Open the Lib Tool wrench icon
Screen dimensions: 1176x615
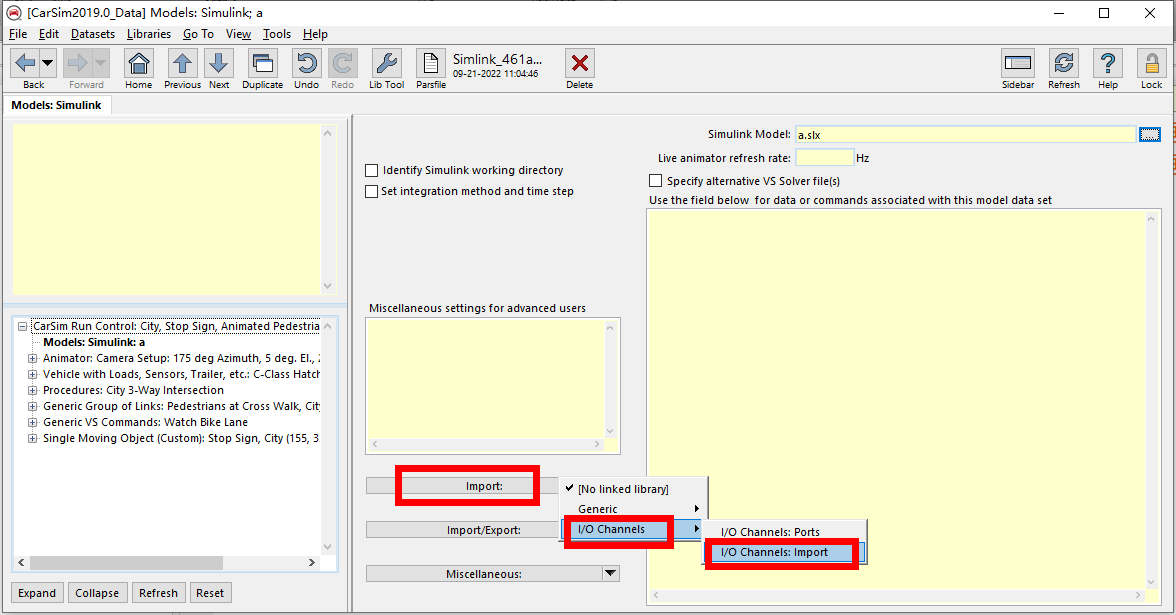pyautogui.click(x=386, y=63)
